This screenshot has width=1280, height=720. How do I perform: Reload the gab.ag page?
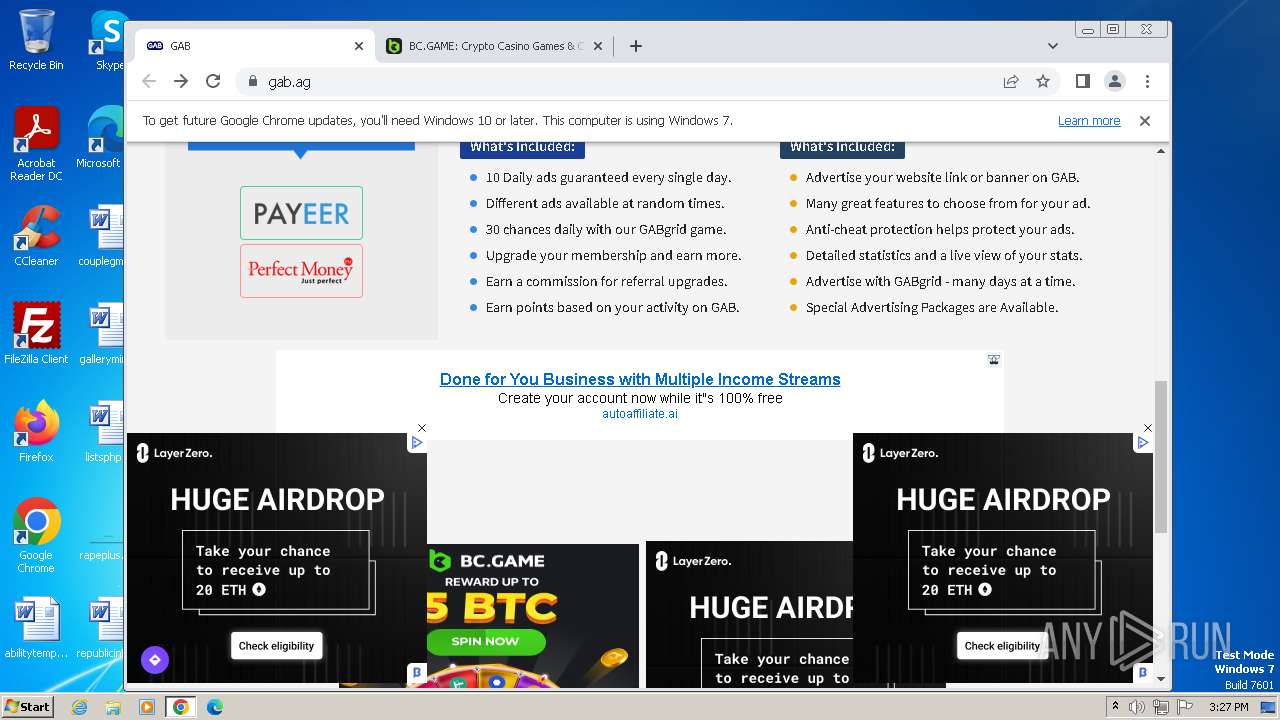click(x=213, y=81)
